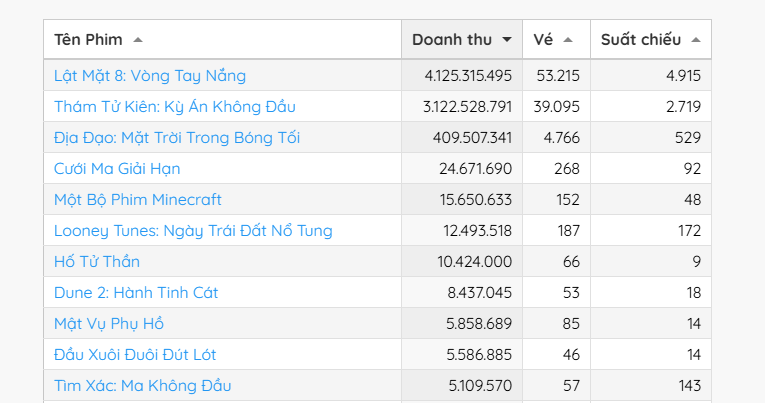Sort by Doanh thu column header
The height and width of the screenshot is (403, 765).
(x=452, y=40)
